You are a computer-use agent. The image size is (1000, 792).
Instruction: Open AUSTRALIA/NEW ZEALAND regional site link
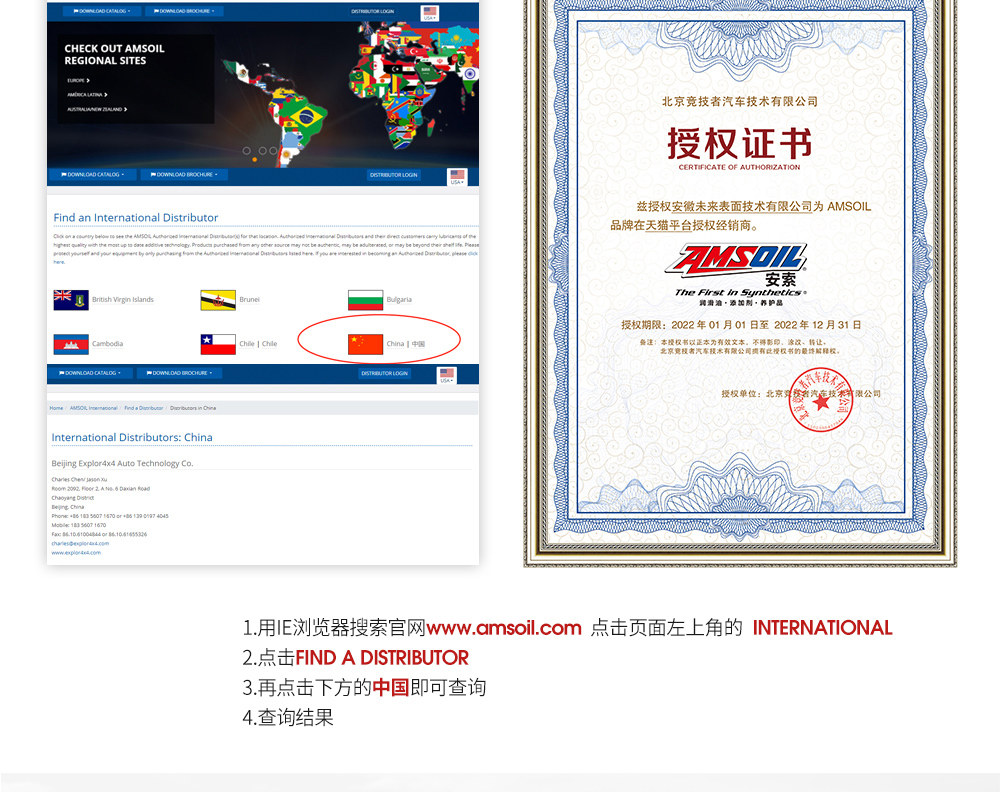pyautogui.click(x=97, y=109)
